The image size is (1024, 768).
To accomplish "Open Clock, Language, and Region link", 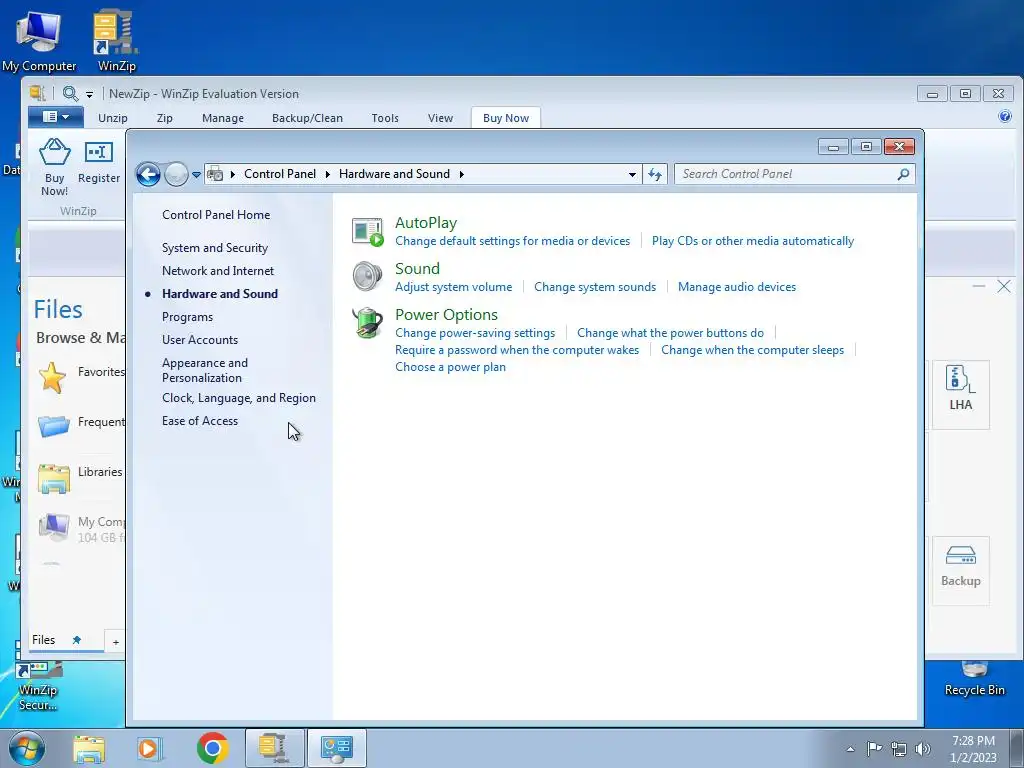I will click(x=238, y=398).
